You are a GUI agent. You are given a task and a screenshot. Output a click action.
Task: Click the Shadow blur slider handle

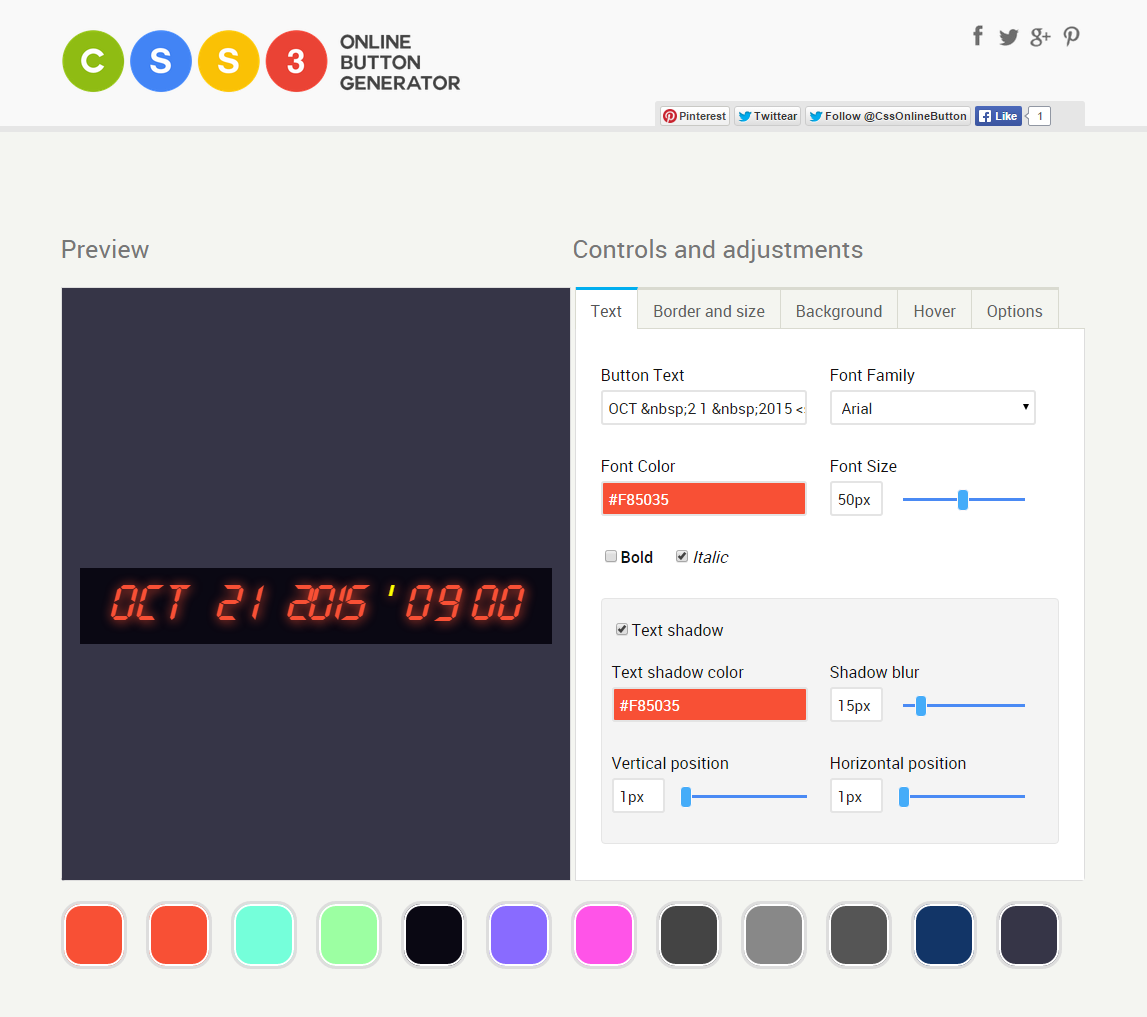(921, 706)
